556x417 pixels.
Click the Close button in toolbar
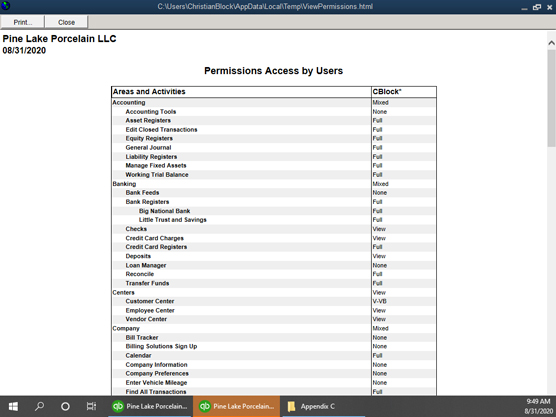point(66,22)
